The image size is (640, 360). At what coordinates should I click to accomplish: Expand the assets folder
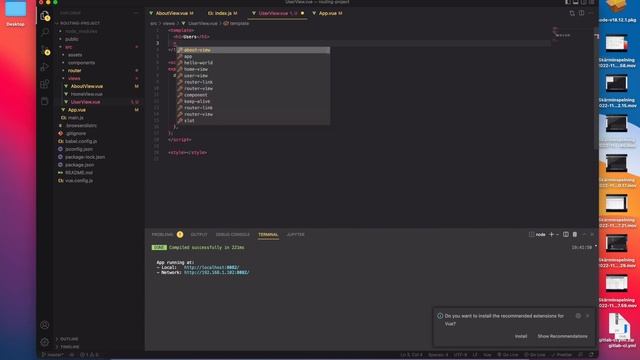coord(75,55)
